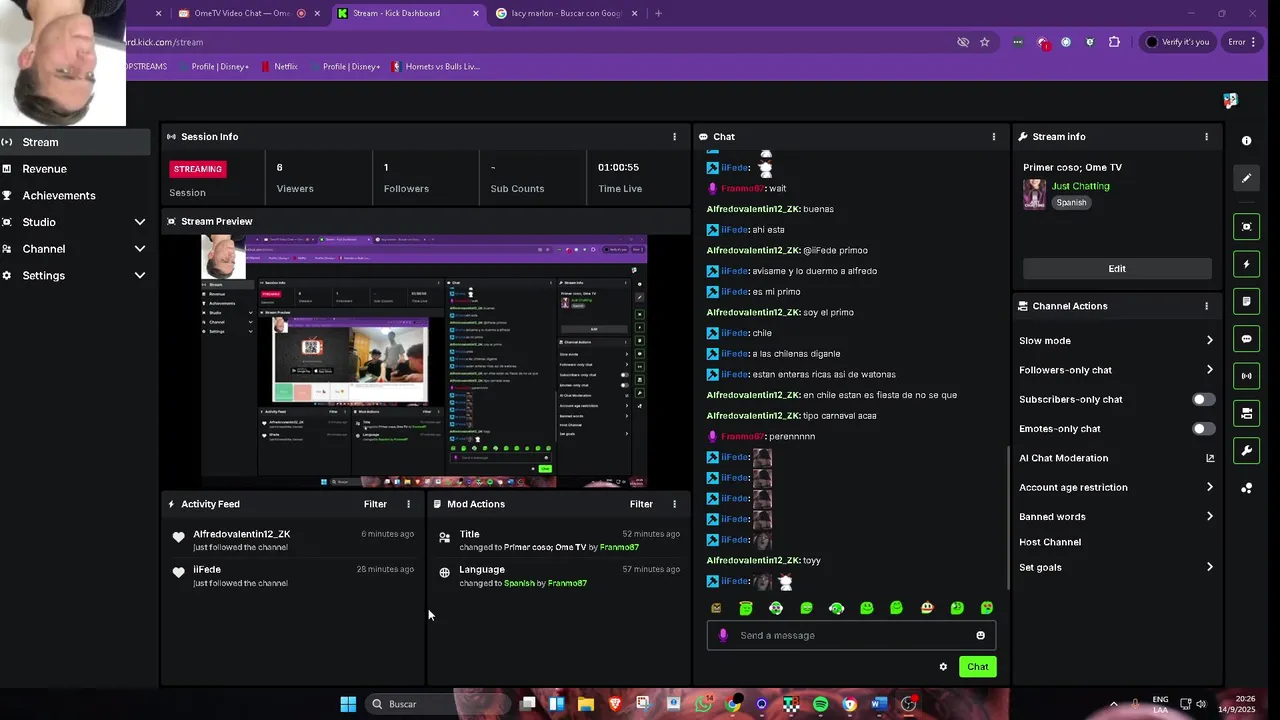Open Chat panel three-dot menu

[x=993, y=137]
